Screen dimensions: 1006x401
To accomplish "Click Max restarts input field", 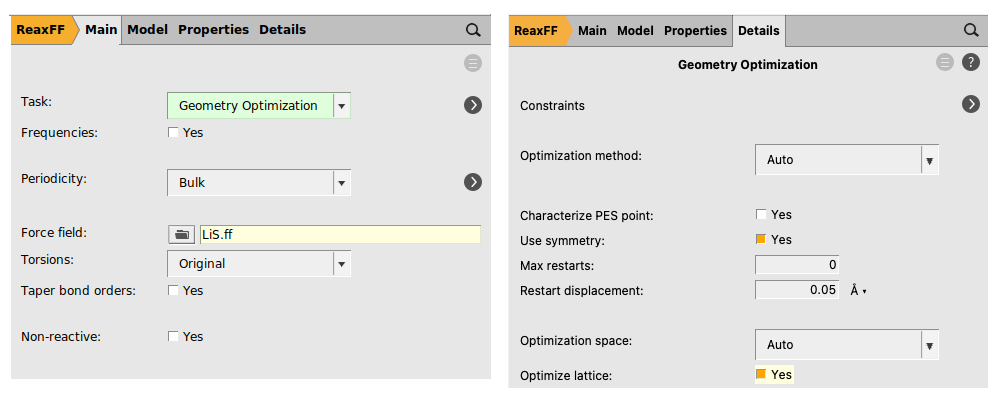I will (x=797, y=264).
